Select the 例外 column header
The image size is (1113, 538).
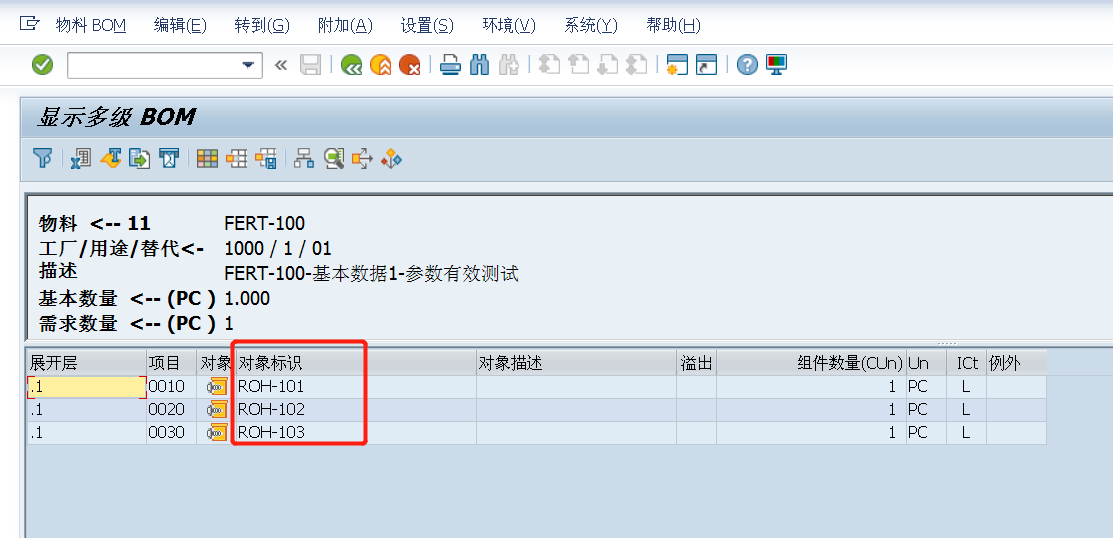tap(1016, 363)
